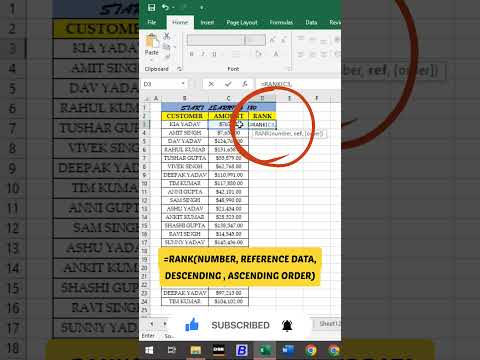Click in the formula bar showing =RANK(C3
The width and height of the screenshot is (480, 360).
[298, 84]
